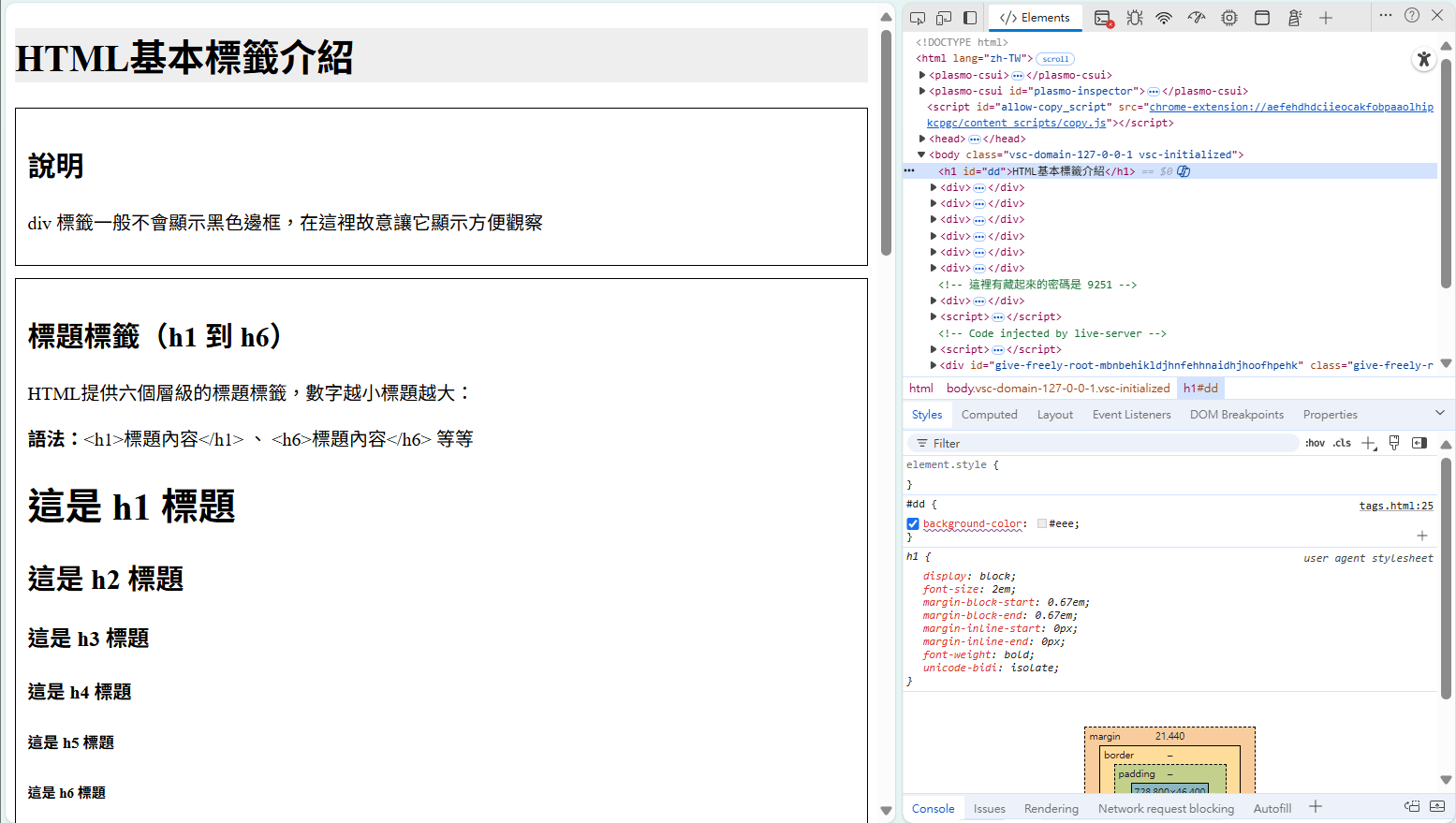This screenshot has height=823, width=1456.
Task: Expand the plasmo-inspector plasmo-csui node
Action: [x=922, y=91]
